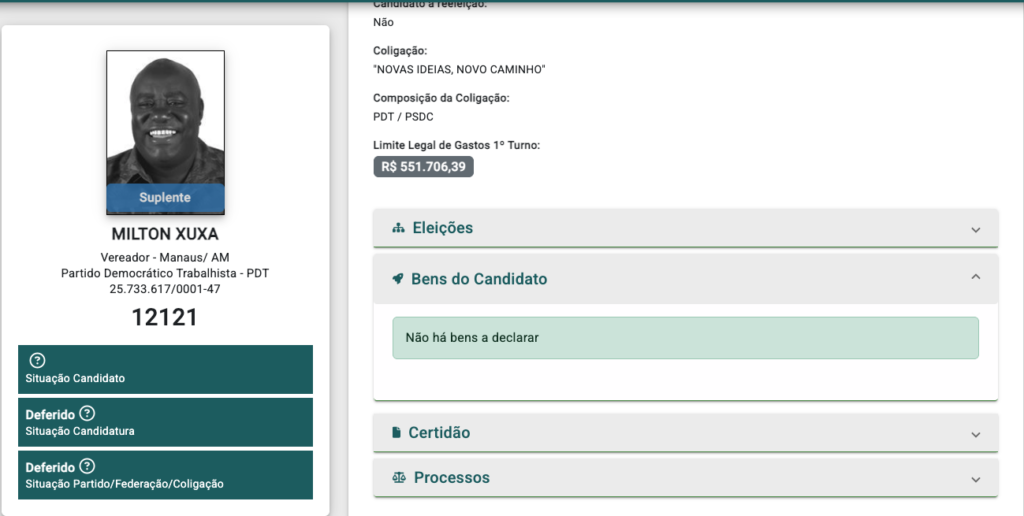This screenshot has height=516, width=1024.
Task: Click the Suplente label on photo
Action: 165,198
